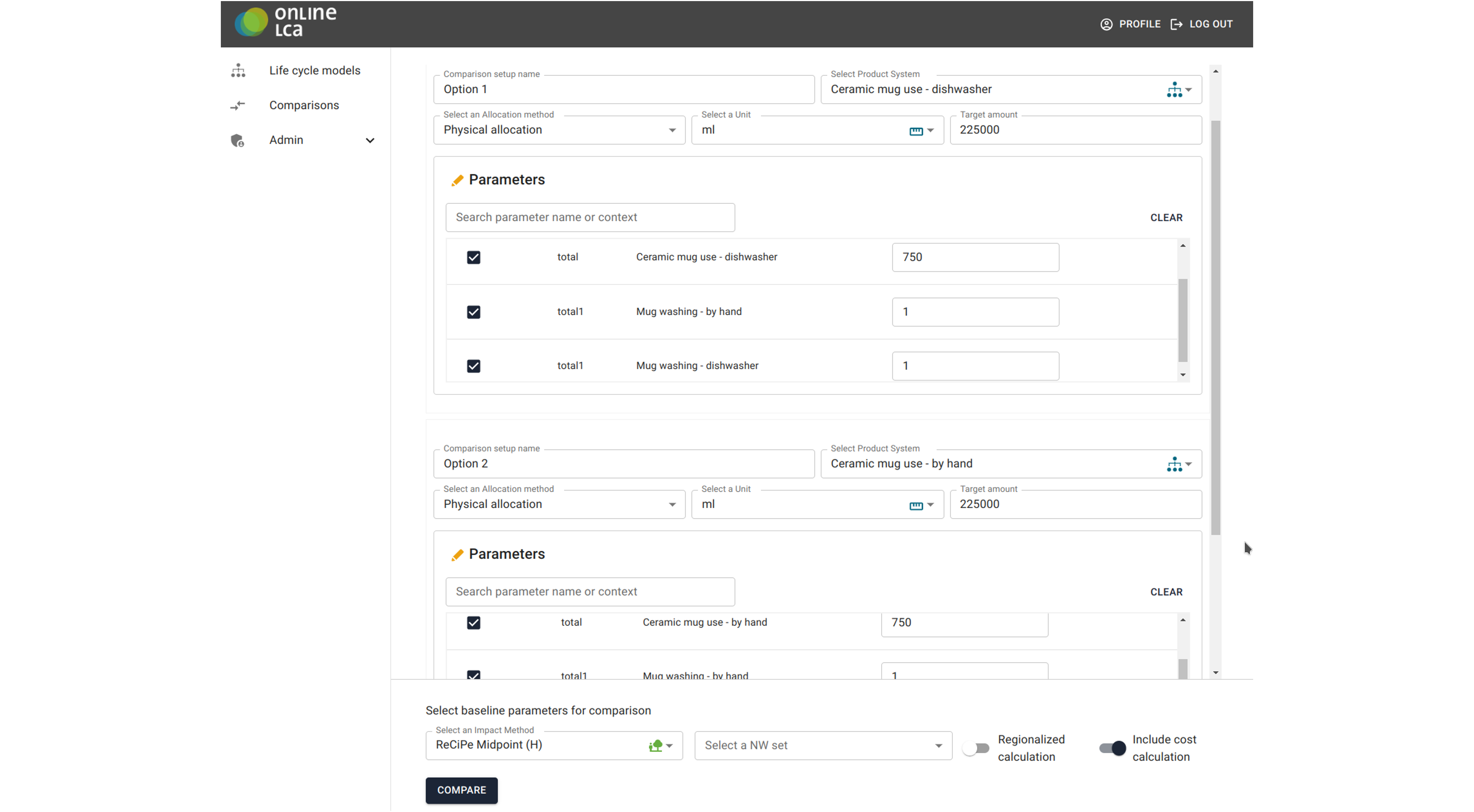The height and width of the screenshot is (812, 1474).
Task: Open Product System dropdown showing Ceramic mug use - by hand
Action: [1011, 464]
